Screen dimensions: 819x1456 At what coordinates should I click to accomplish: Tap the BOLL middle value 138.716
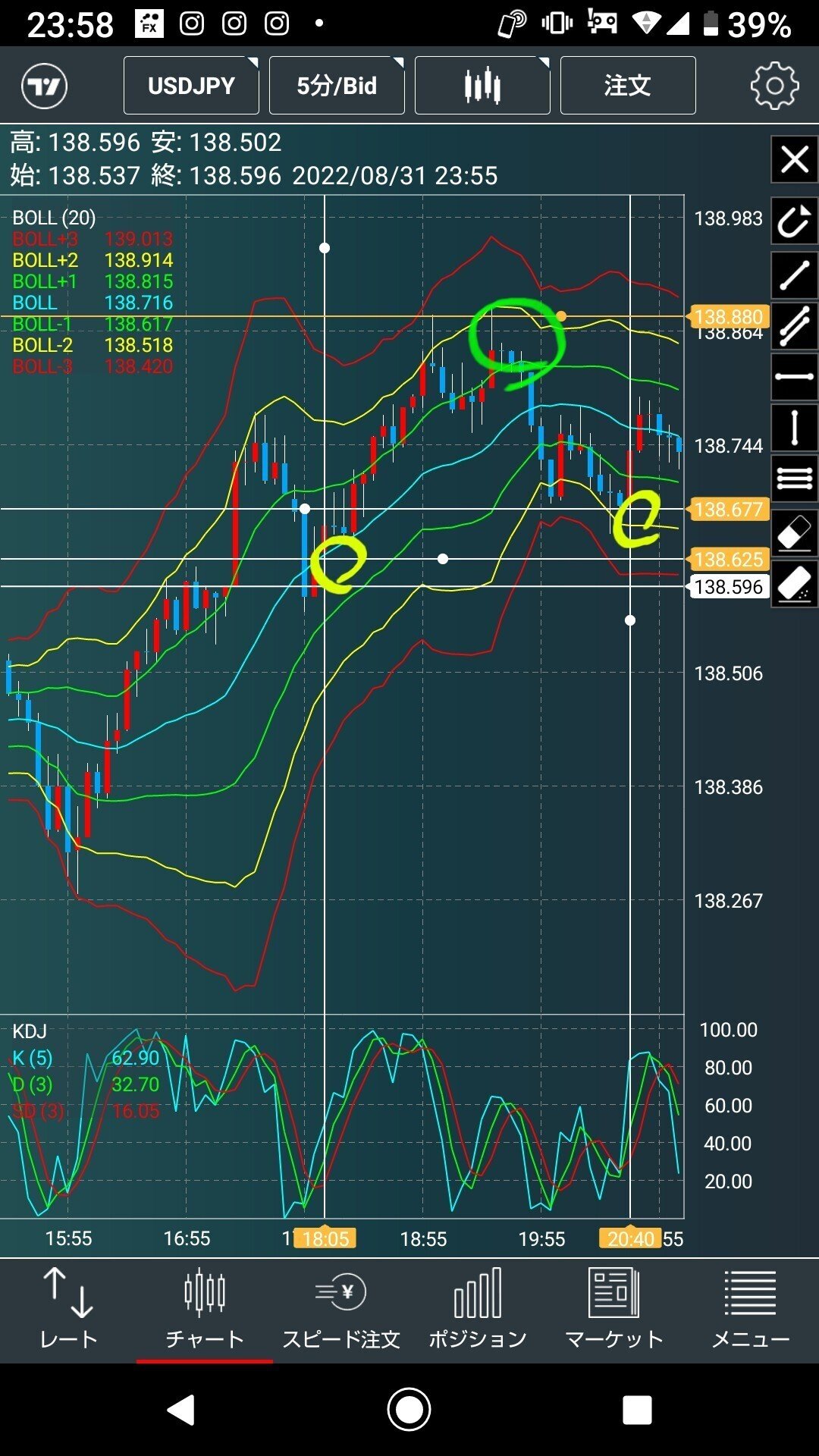coord(139,303)
